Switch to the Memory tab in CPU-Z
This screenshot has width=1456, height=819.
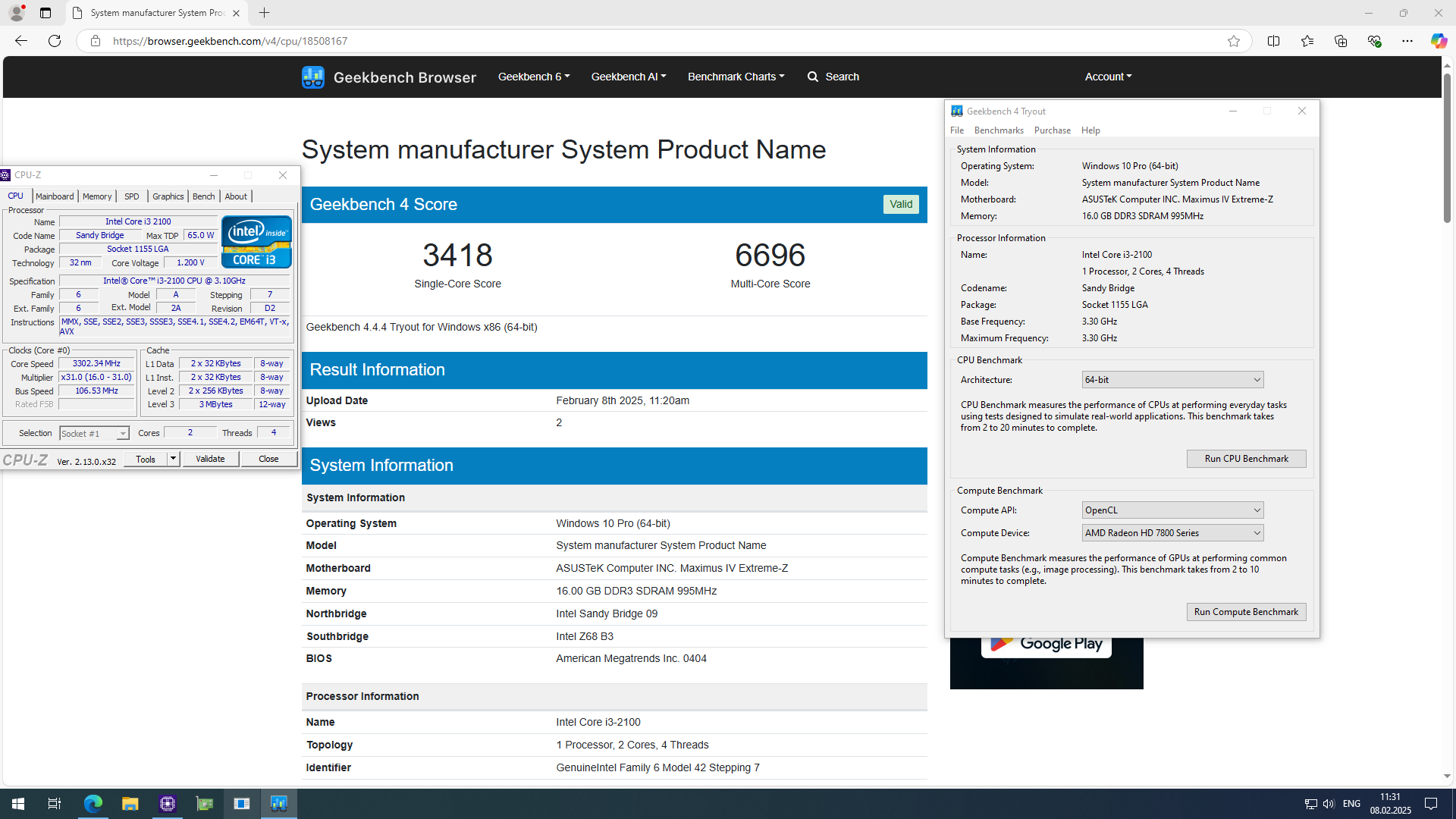(x=97, y=196)
